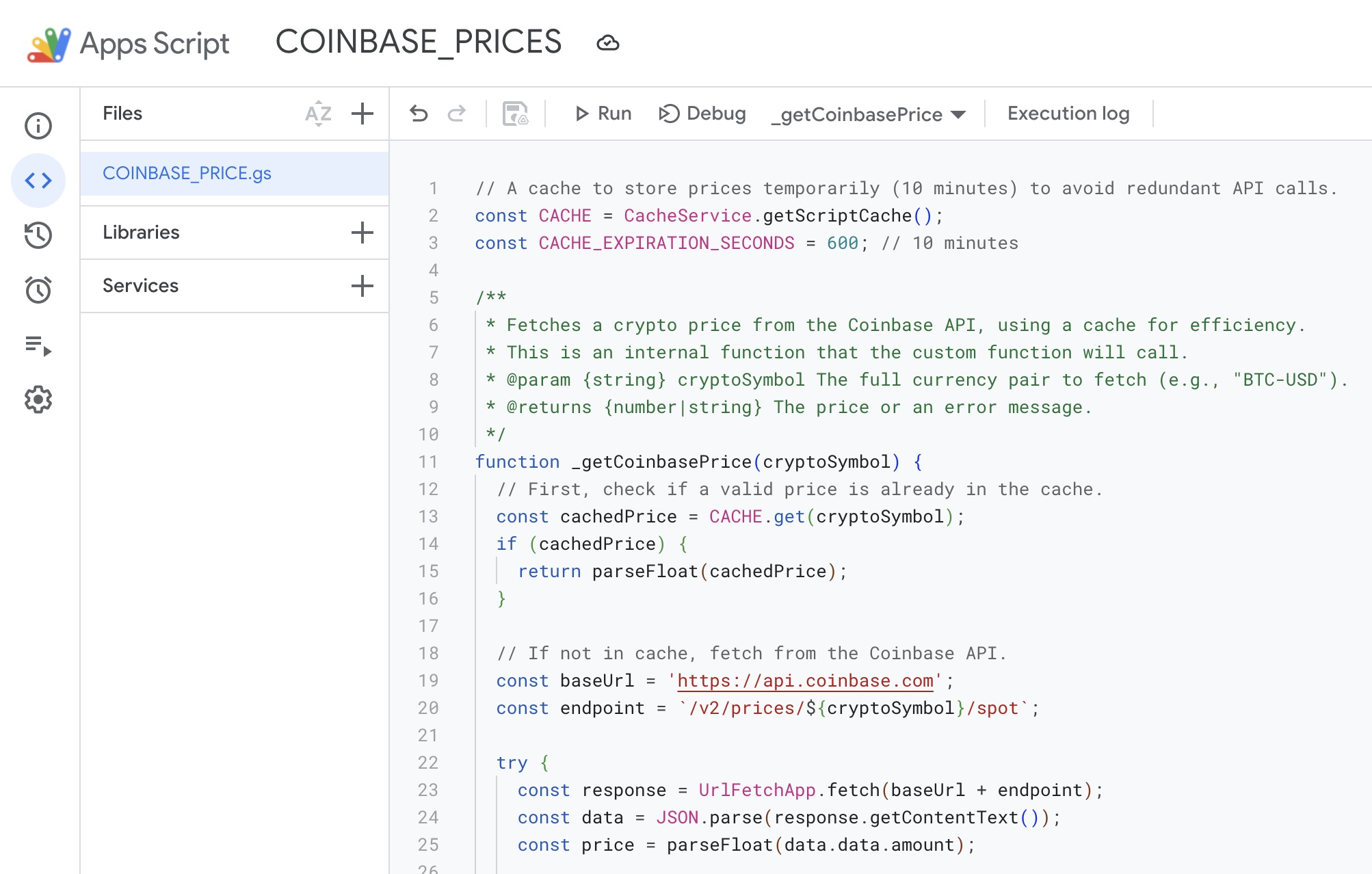Click the Services section label
Viewport: 1372px width, 874px height.
(x=140, y=286)
